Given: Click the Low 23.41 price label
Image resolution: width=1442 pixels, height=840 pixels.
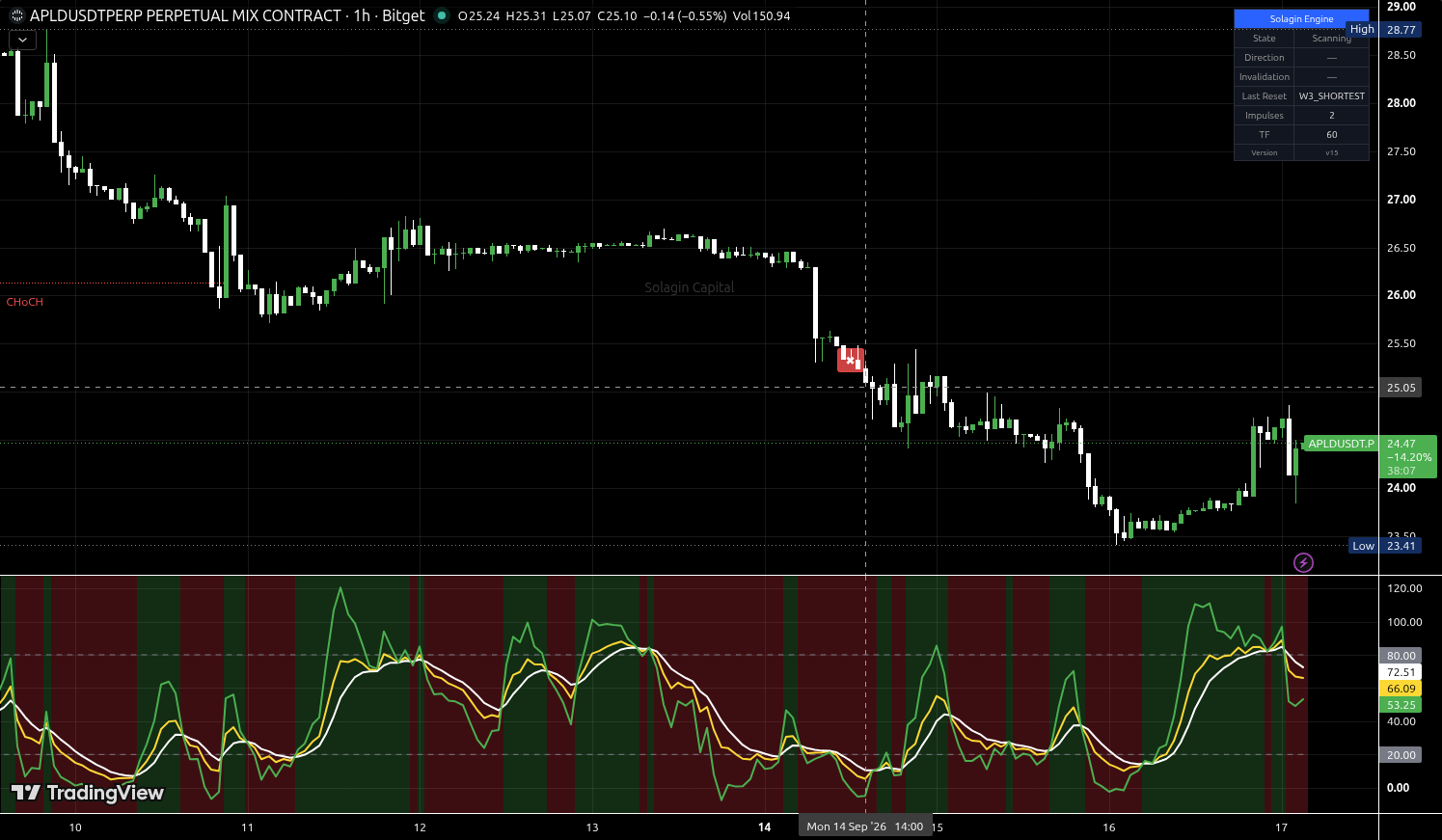Looking at the screenshot, I should 1384,546.
